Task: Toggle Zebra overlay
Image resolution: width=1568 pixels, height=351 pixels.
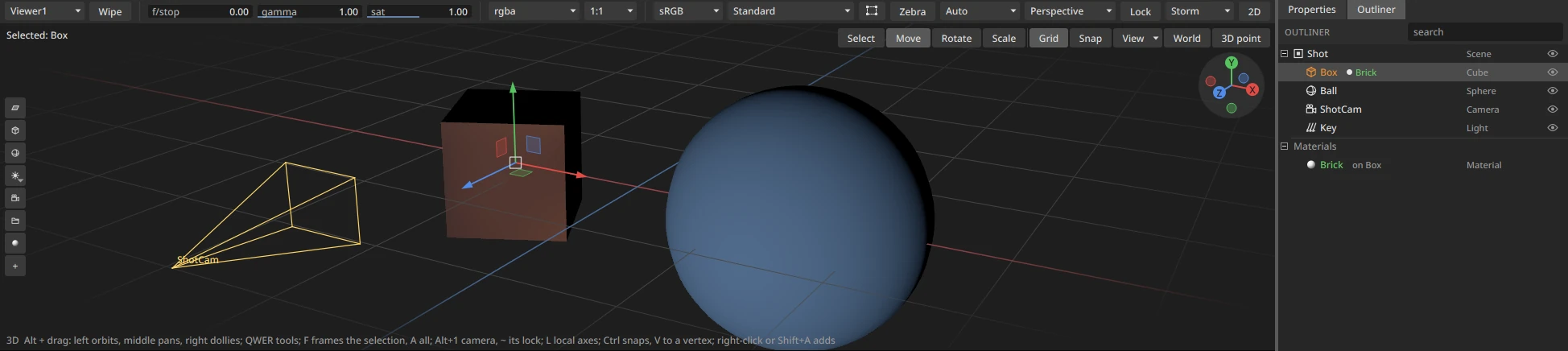Action: point(912,11)
